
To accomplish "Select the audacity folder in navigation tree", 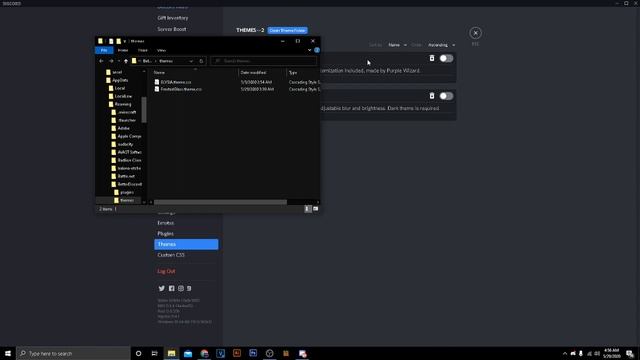I will click(x=122, y=144).
